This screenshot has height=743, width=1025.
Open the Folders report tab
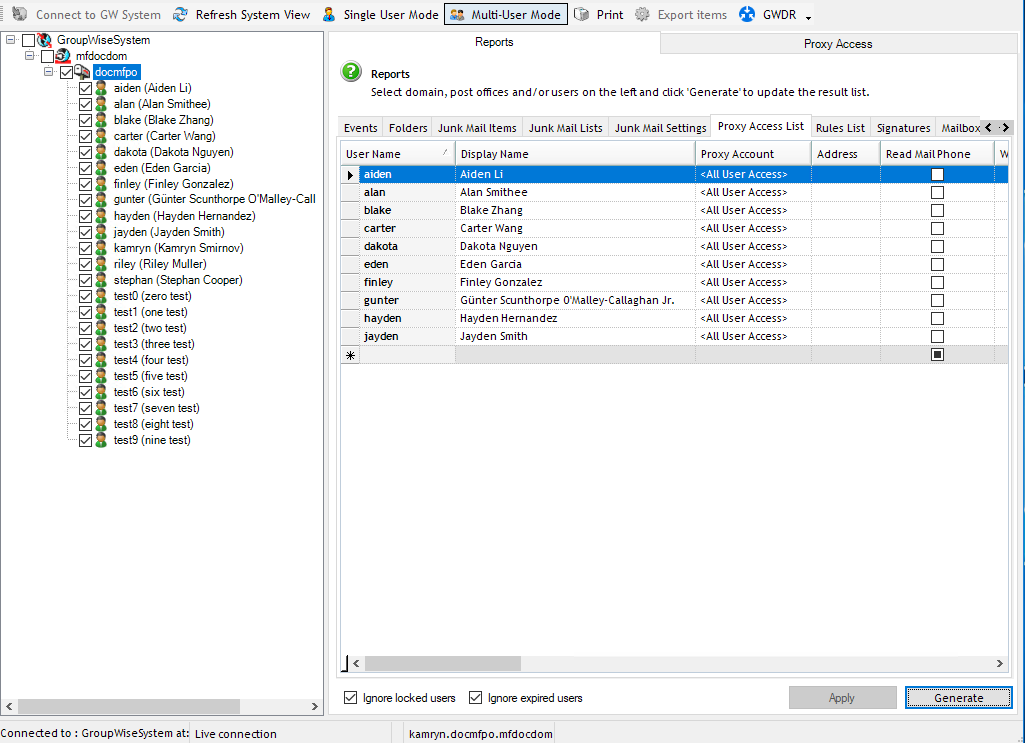[408, 127]
